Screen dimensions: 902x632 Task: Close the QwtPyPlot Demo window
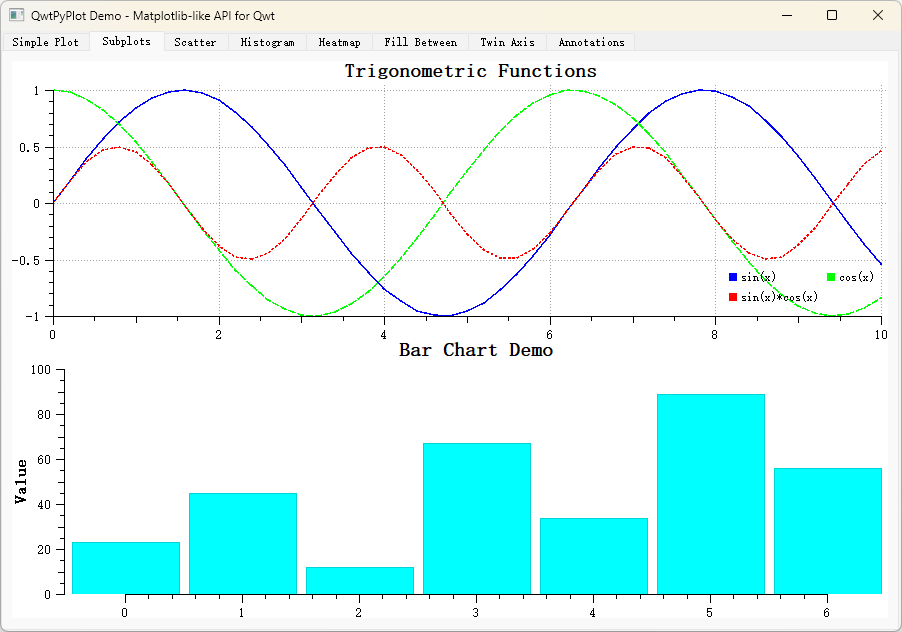pos(877,16)
